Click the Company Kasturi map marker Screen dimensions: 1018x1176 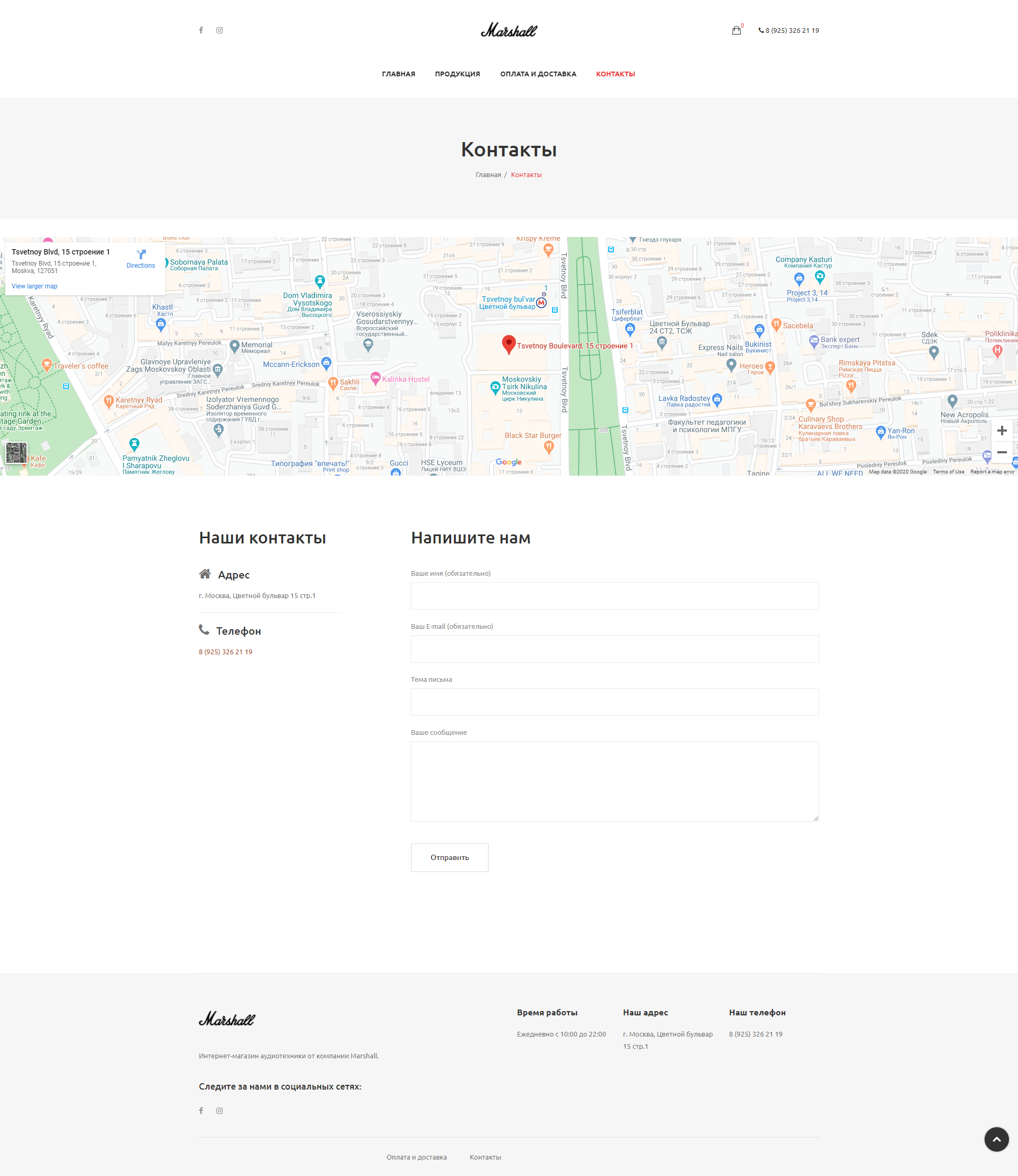(x=819, y=277)
